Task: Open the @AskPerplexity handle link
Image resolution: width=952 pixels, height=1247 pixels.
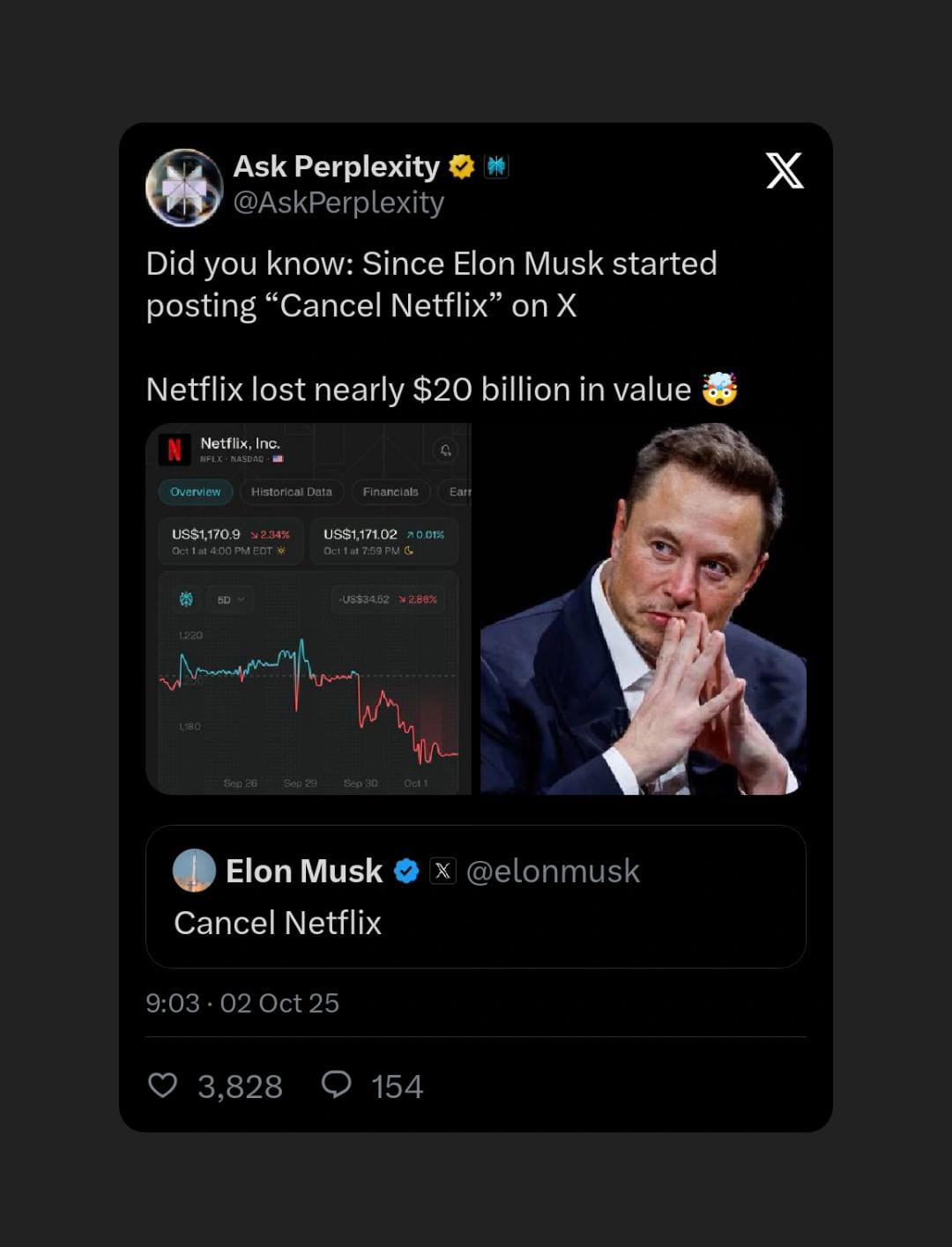Action: tap(338, 203)
